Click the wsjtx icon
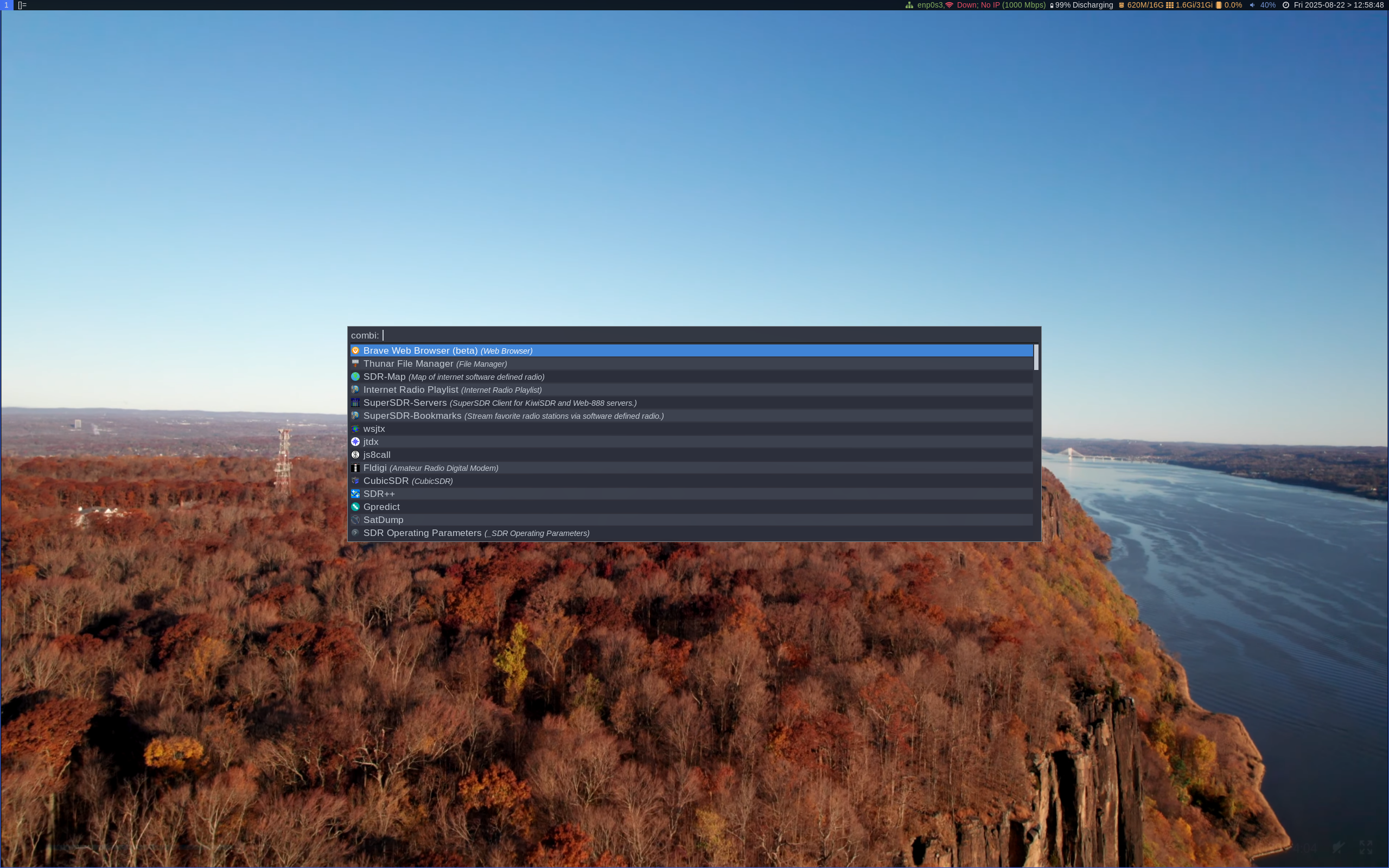1389x868 pixels. pyautogui.click(x=355, y=429)
